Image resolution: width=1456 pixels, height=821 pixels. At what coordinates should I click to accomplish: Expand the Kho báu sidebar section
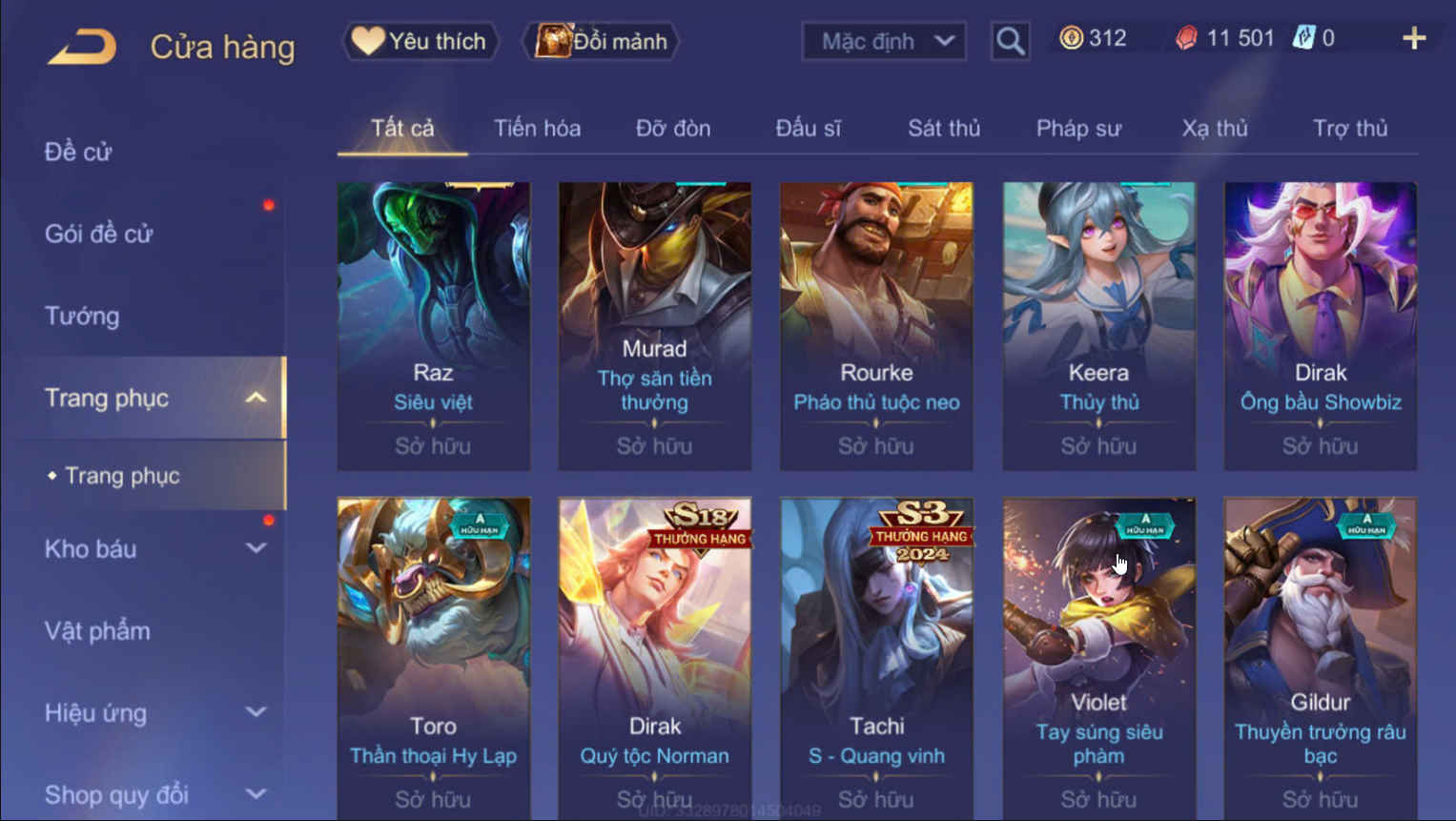256,548
